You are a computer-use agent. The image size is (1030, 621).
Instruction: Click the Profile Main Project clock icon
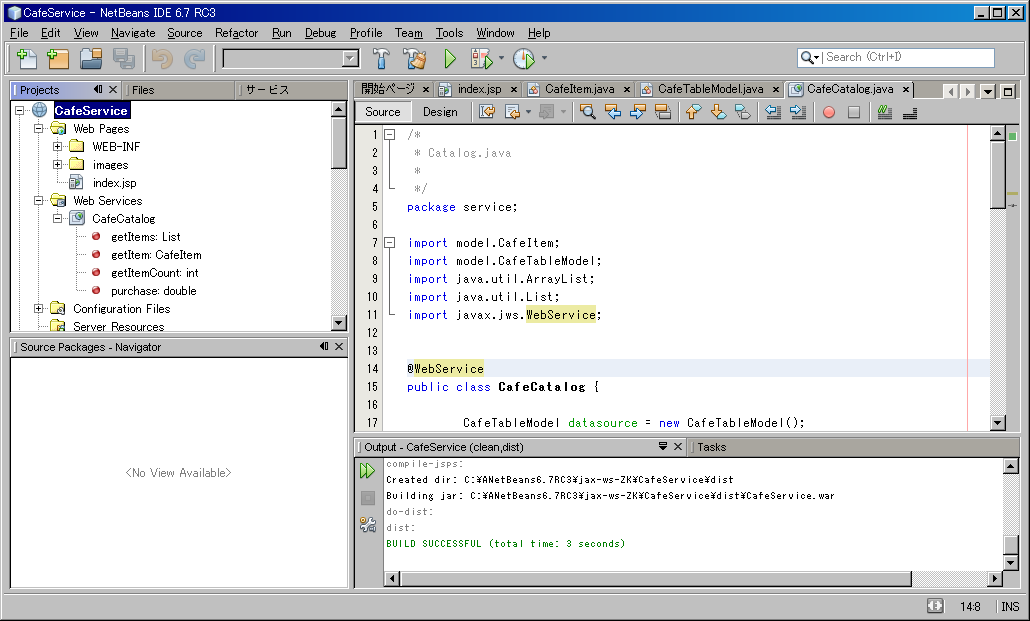[524, 58]
